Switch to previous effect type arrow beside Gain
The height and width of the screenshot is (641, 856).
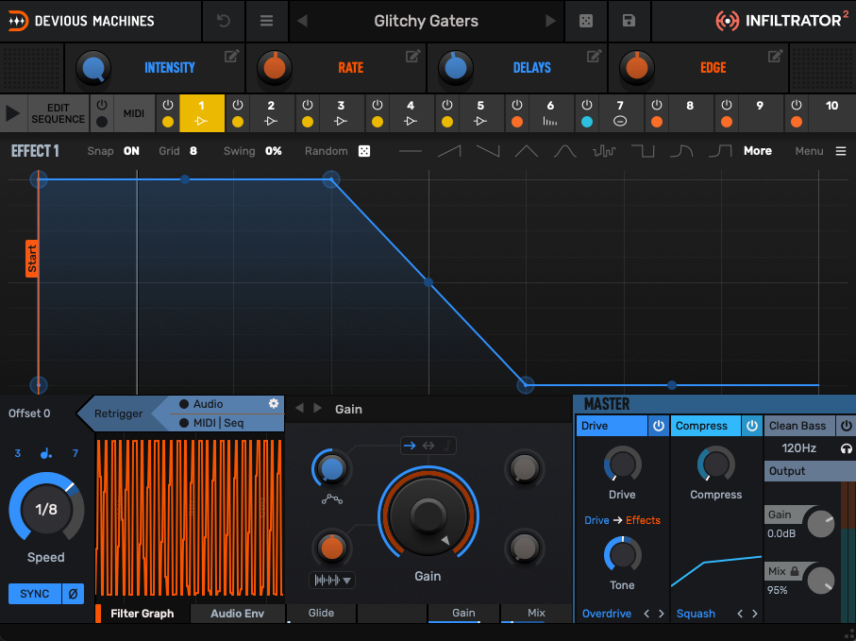point(299,408)
